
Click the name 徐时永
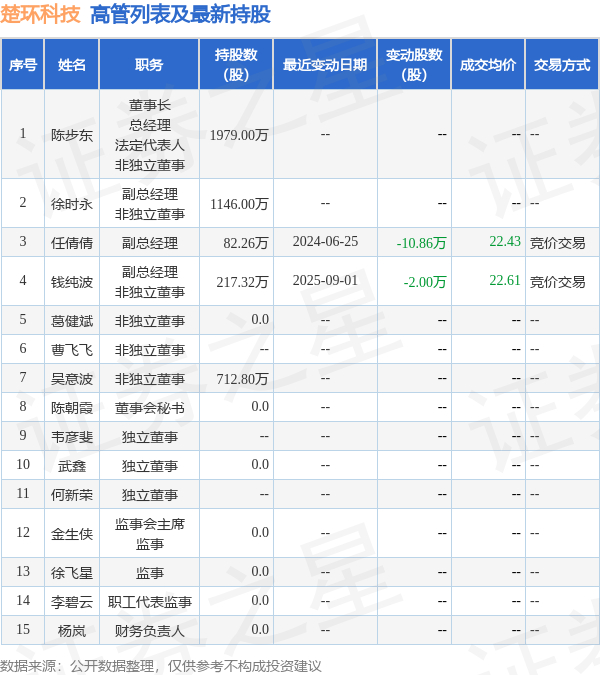[x=72, y=204]
